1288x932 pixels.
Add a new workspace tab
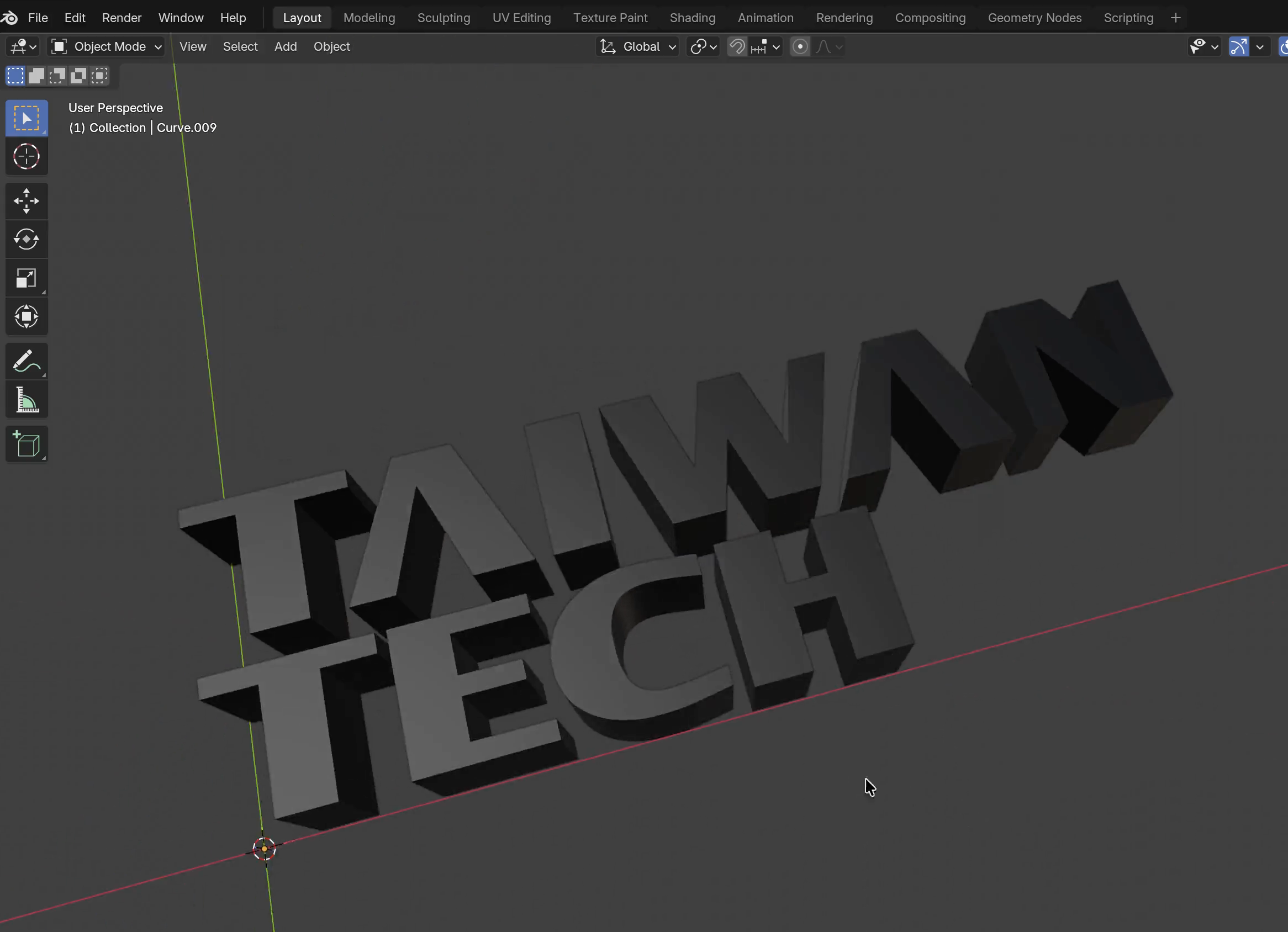pos(1175,18)
